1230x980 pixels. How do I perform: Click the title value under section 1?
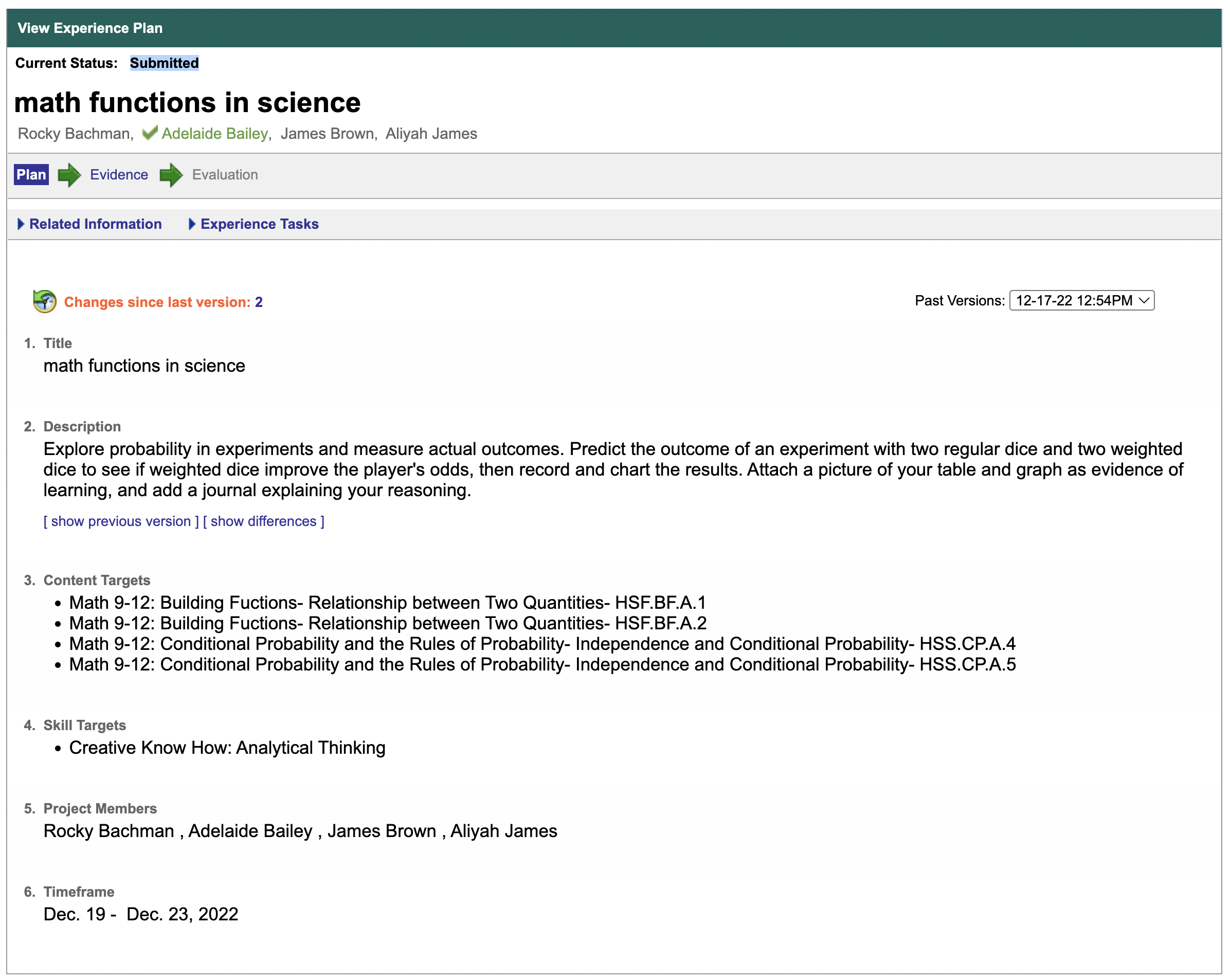[144, 366]
